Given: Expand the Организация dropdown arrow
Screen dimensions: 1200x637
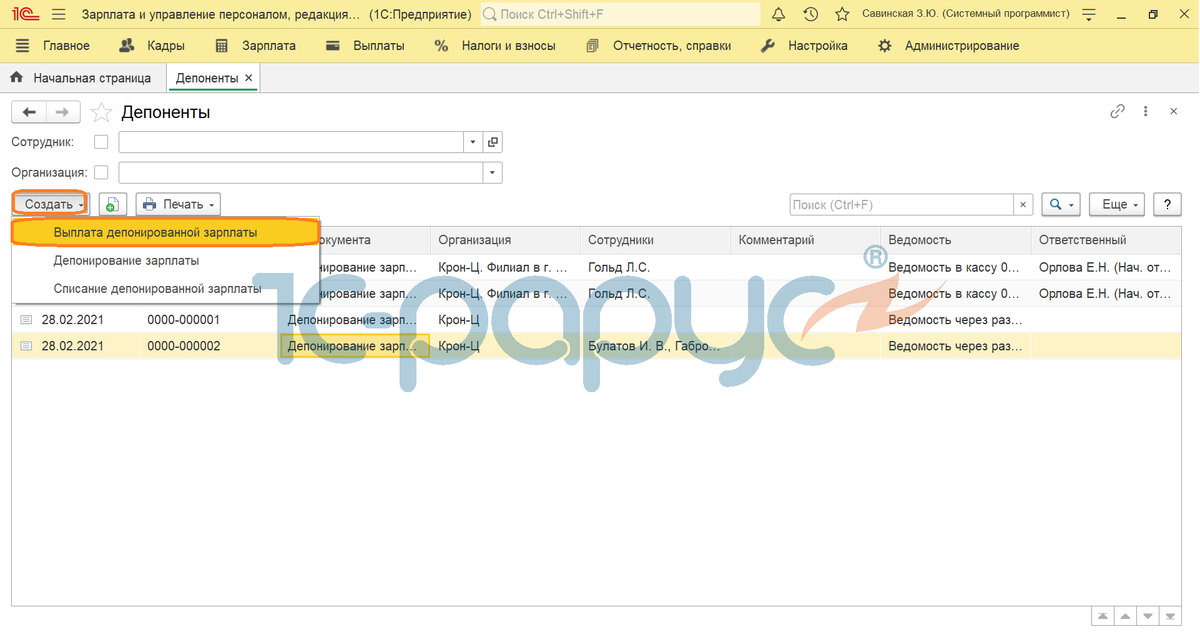Looking at the screenshot, I should pyautogui.click(x=492, y=172).
